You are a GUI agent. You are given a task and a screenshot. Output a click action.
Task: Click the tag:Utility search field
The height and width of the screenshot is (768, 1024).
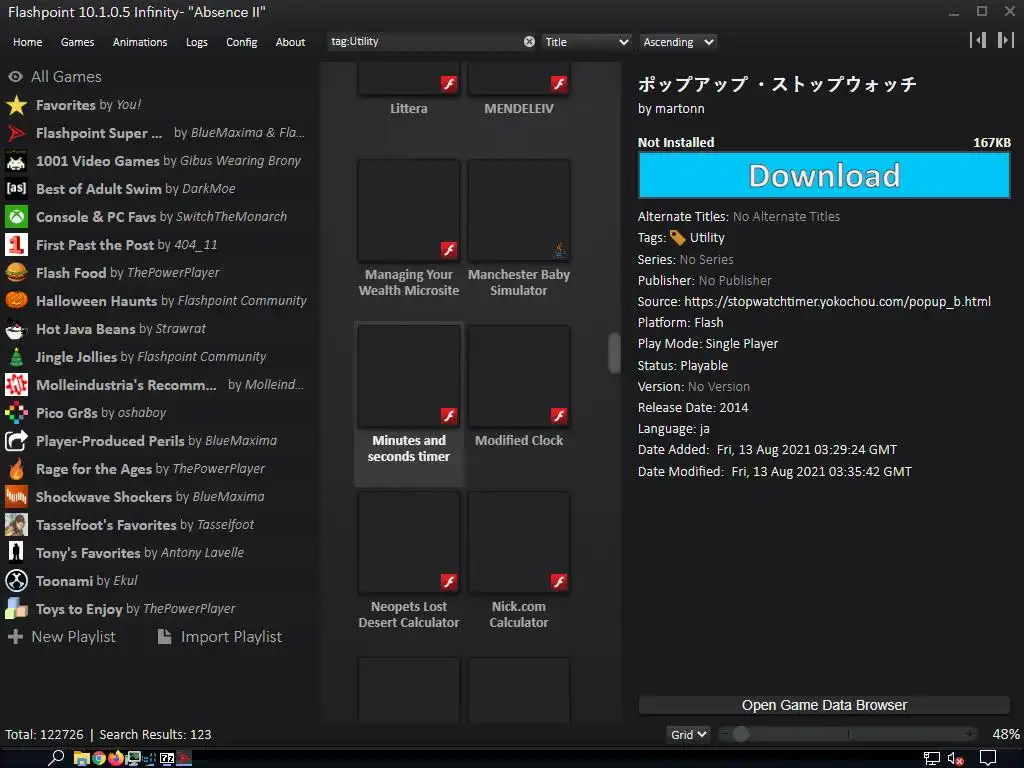424,42
